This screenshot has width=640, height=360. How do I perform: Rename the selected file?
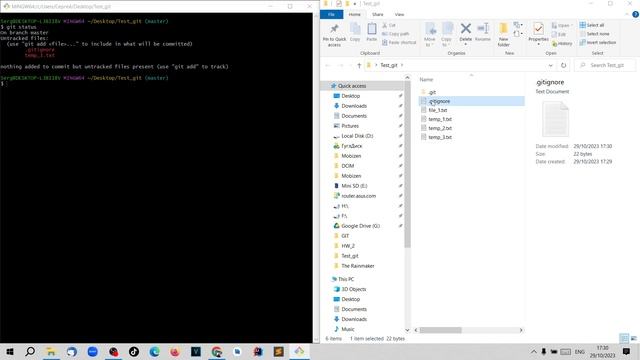click(483, 32)
